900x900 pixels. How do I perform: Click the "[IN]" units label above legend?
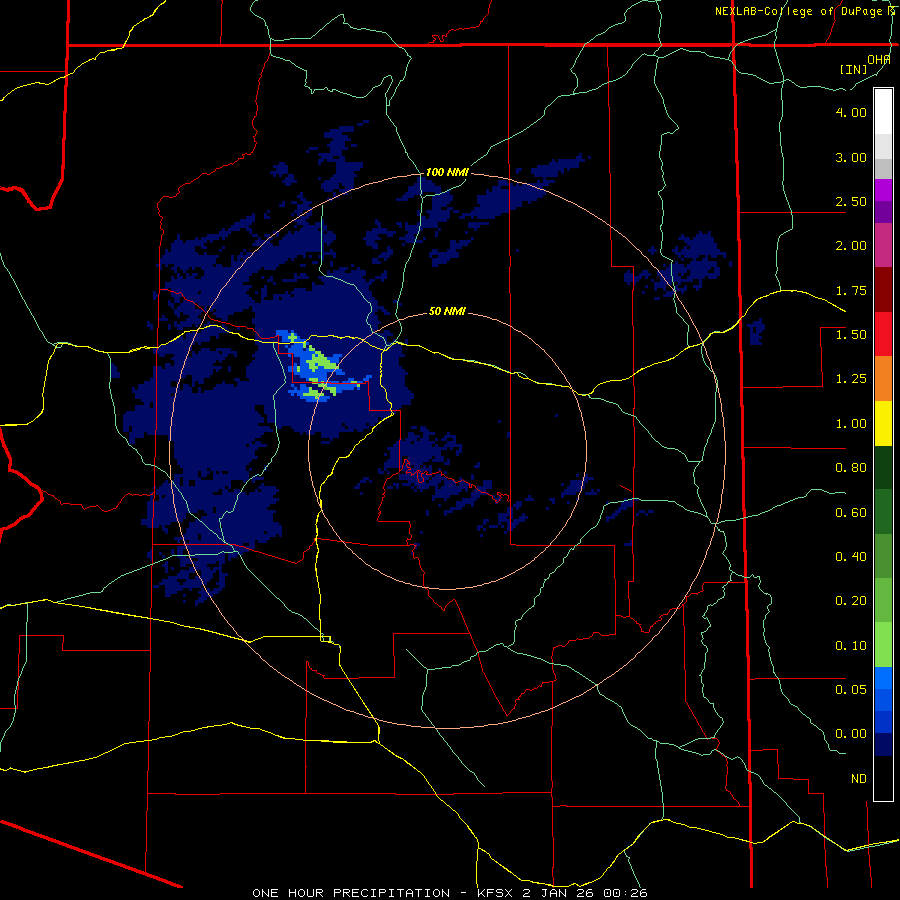(854, 69)
